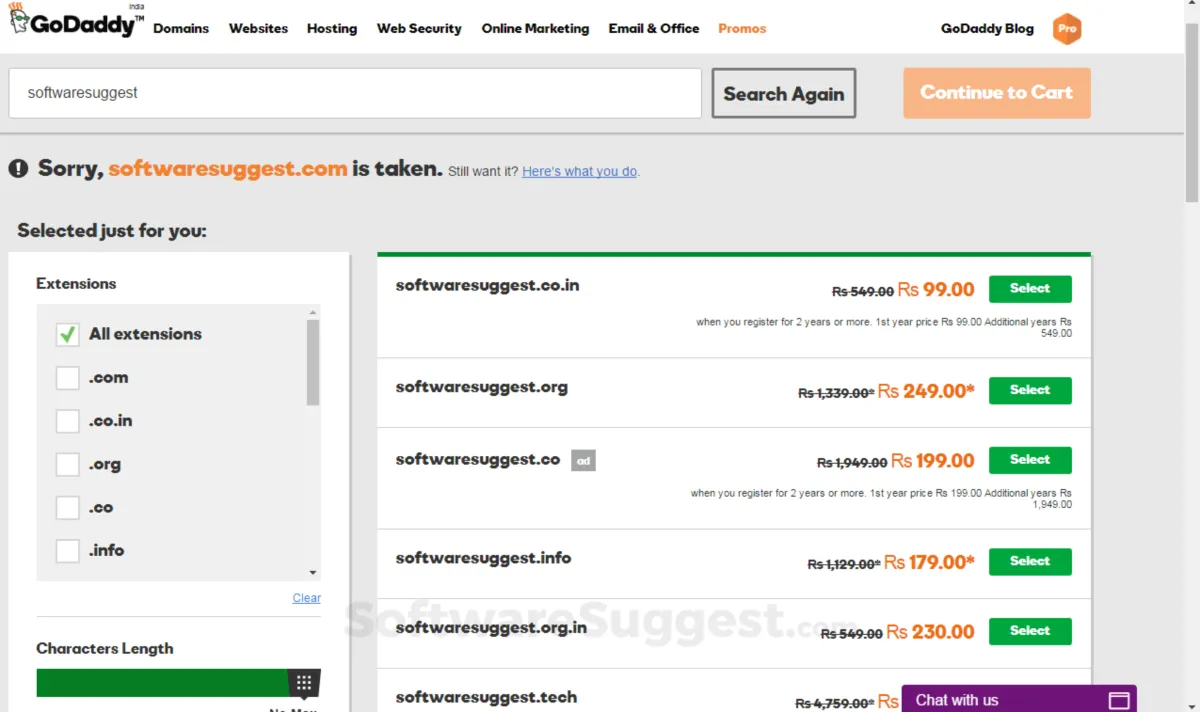The height and width of the screenshot is (712, 1200).
Task: Open the GoDaddy Pro badge icon
Action: pyautogui.click(x=1067, y=29)
